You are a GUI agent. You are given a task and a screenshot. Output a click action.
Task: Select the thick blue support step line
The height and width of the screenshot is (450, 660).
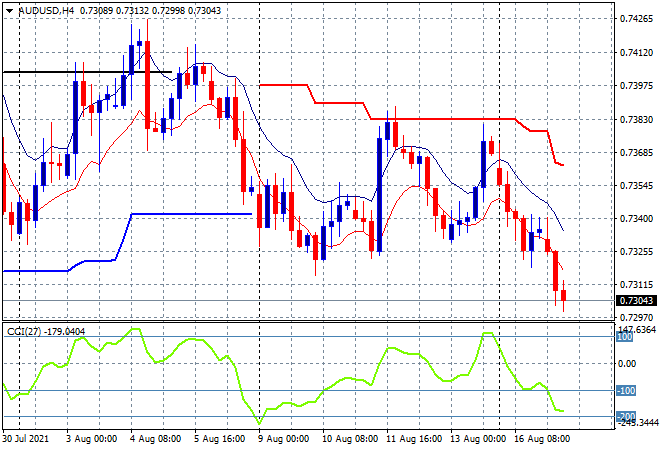coord(192,214)
